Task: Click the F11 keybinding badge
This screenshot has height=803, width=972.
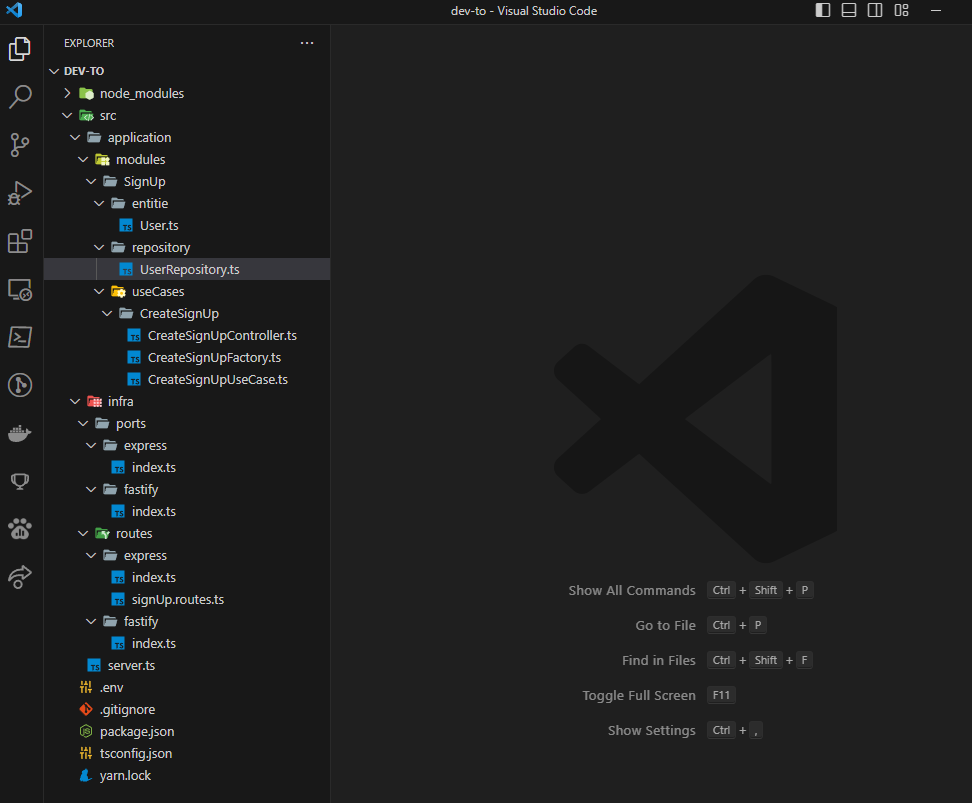Action: pos(721,695)
